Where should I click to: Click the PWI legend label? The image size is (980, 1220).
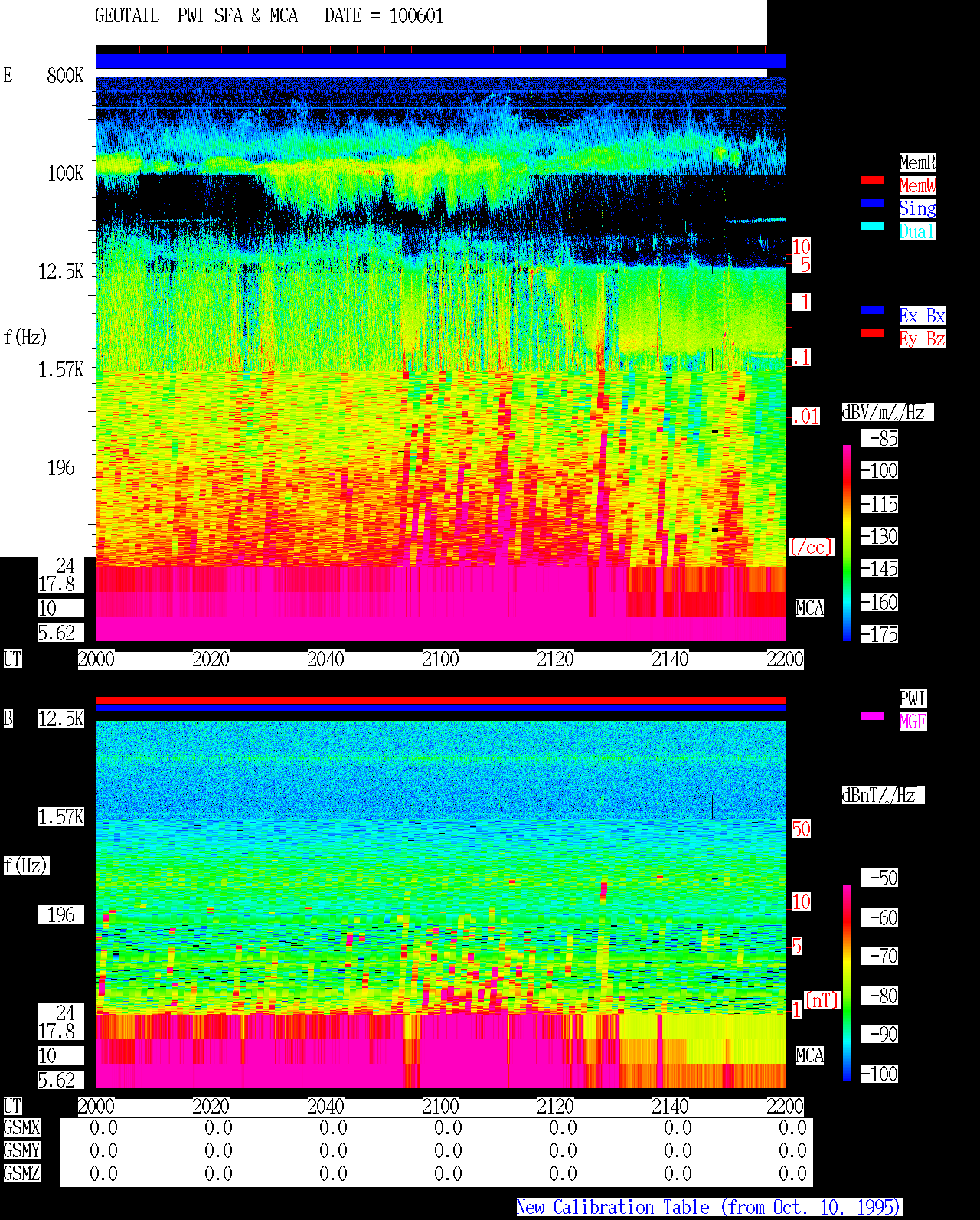[913, 698]
